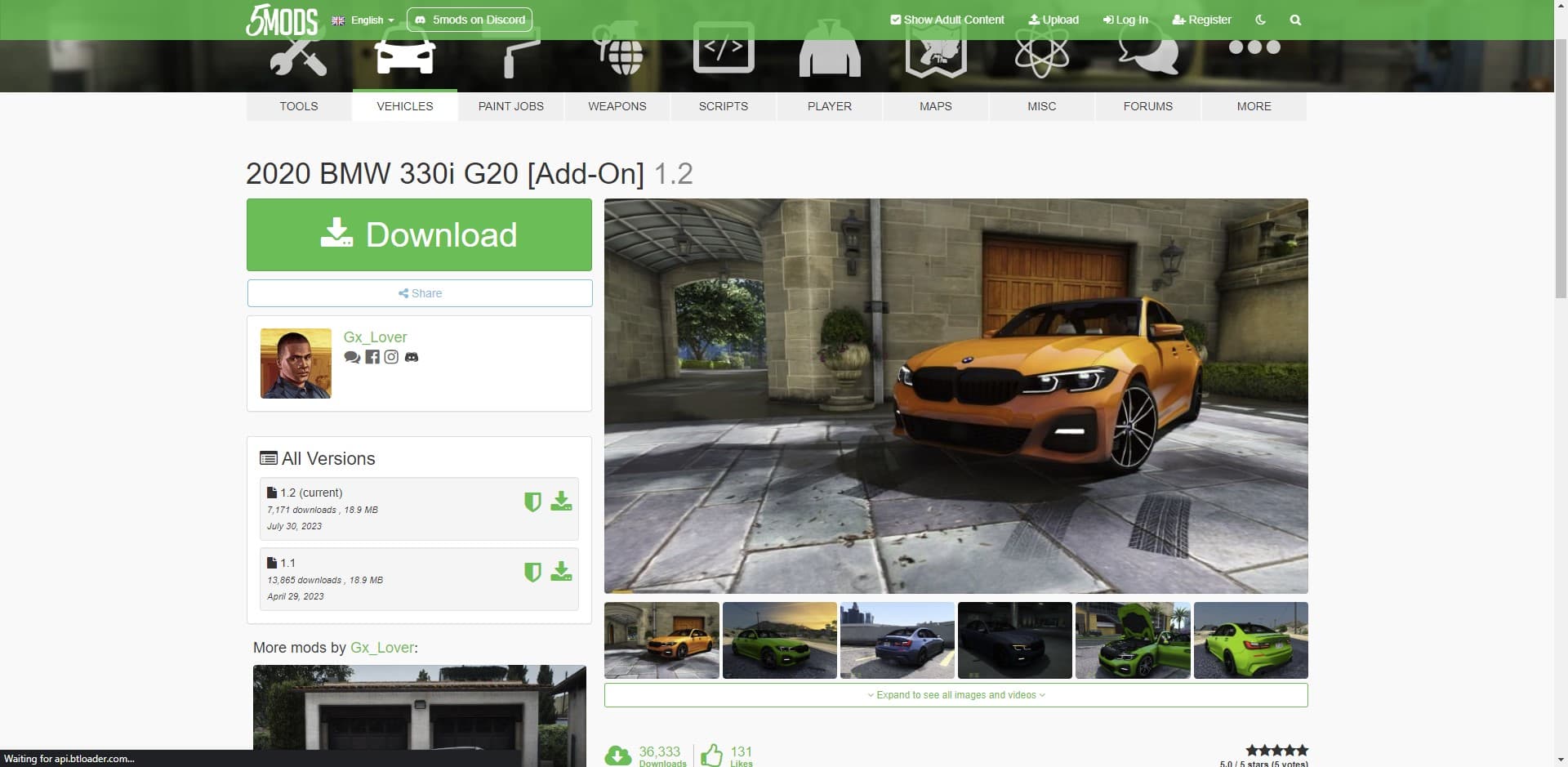Open the English language dropdown
1568x767 pixels.
click(363, 20)
